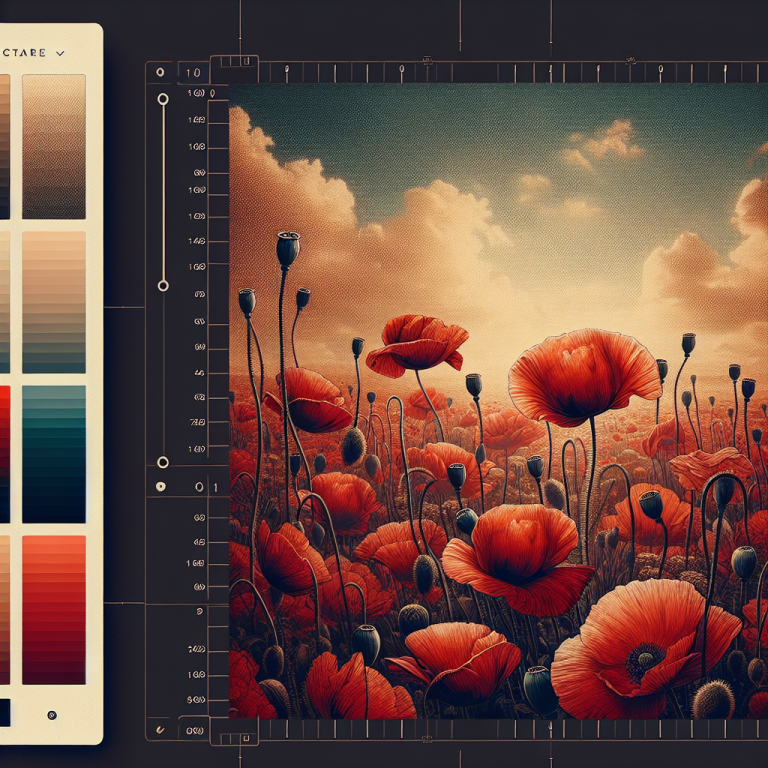
Task: Select the tan-to-brown gradient swatch
Action: (x=53, y=146)
